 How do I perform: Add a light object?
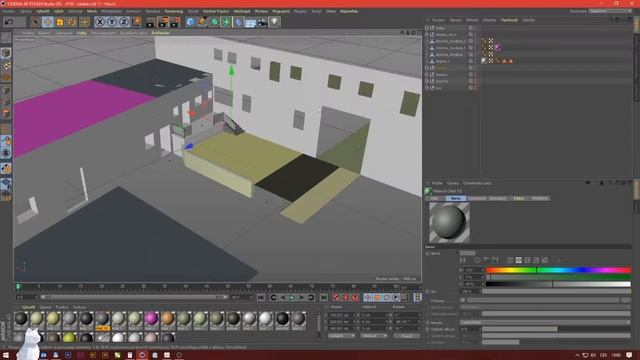274,22
